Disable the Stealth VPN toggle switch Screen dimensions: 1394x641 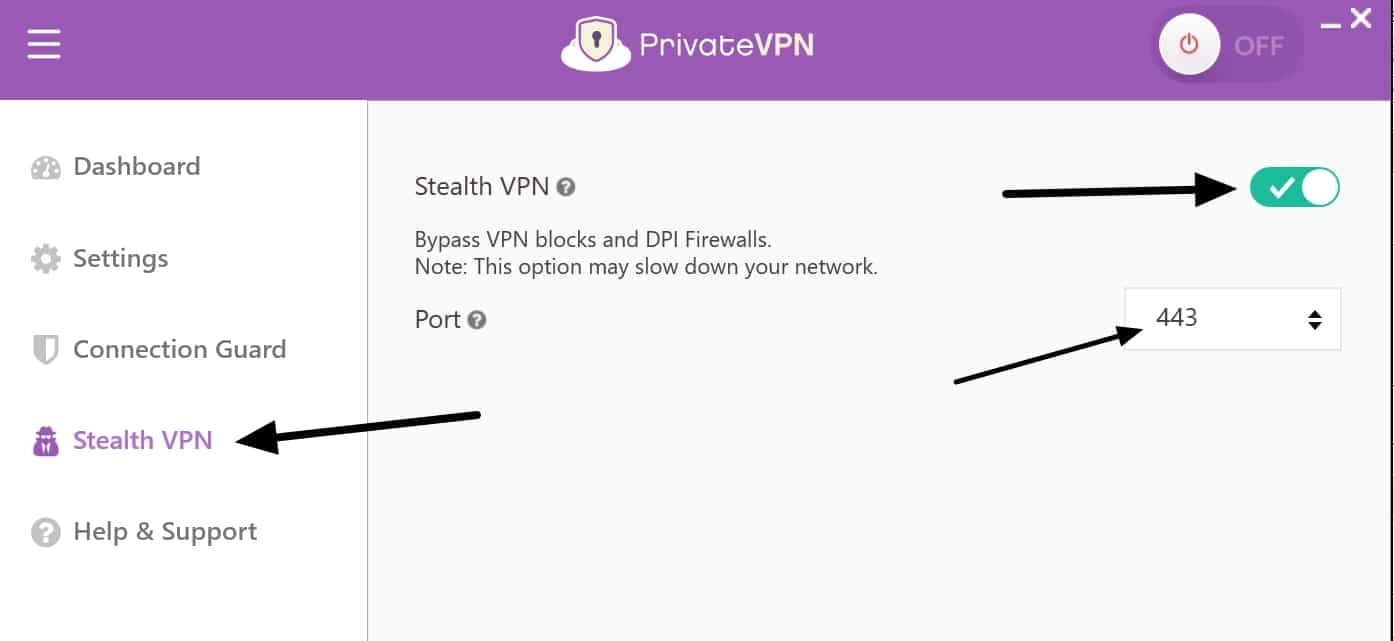[x=1294, y=187]
